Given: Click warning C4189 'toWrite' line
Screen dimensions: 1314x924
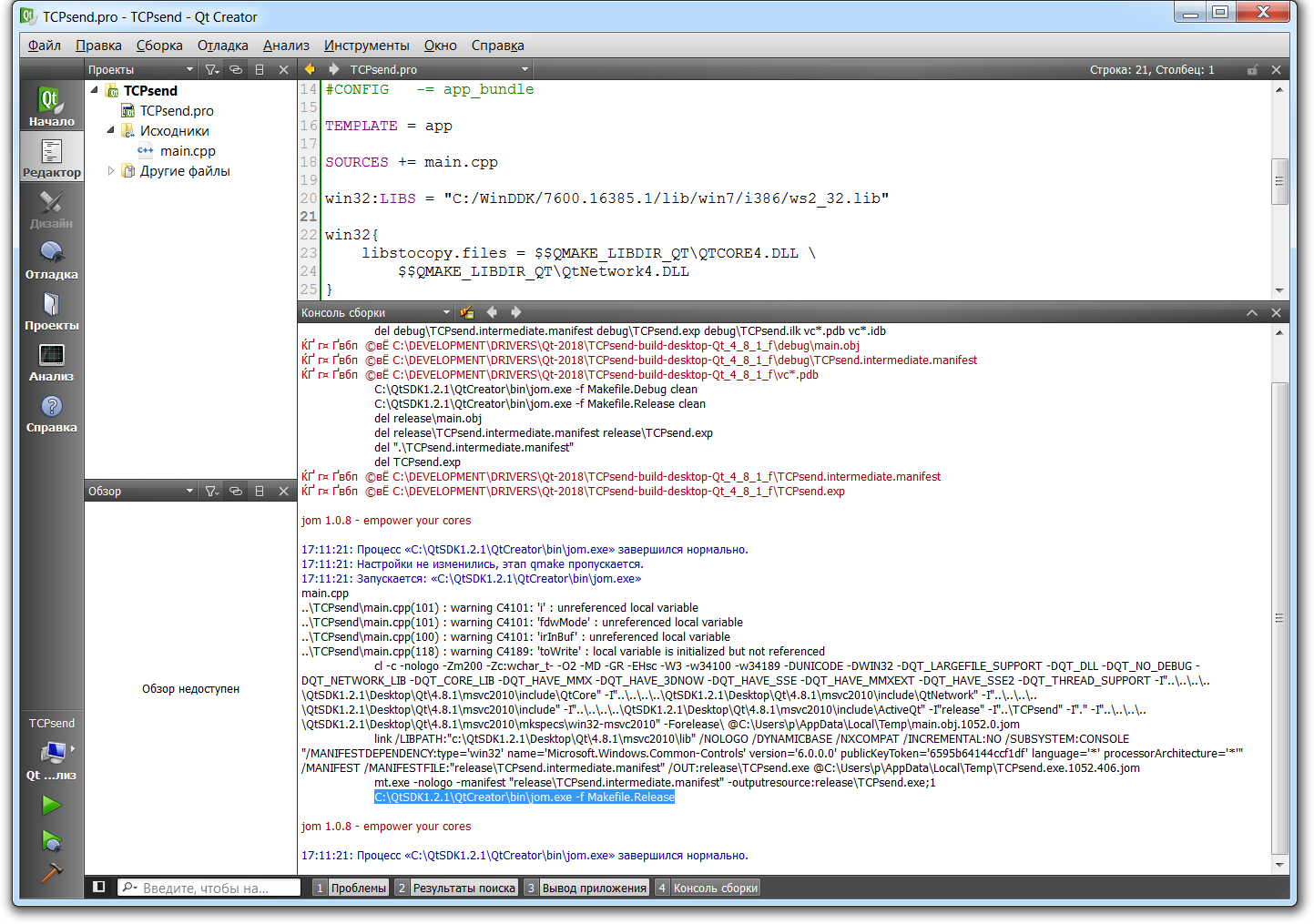Looking at the screenshot, I should point(563,652).
